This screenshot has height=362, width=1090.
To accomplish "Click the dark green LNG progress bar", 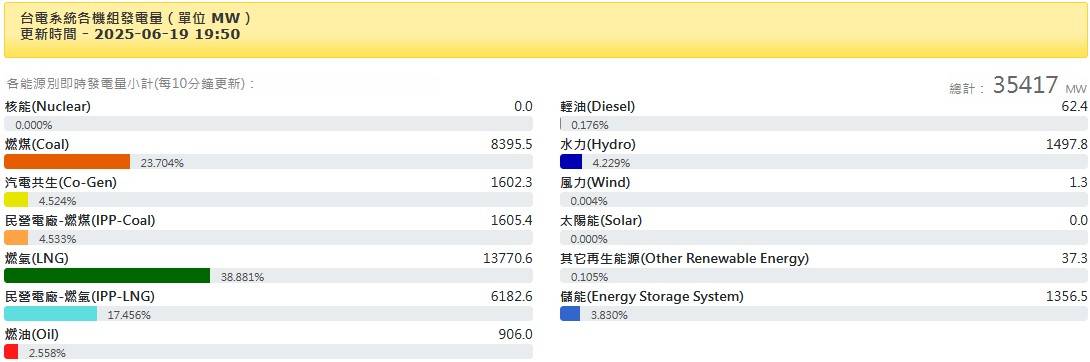I will pos(107,276).
